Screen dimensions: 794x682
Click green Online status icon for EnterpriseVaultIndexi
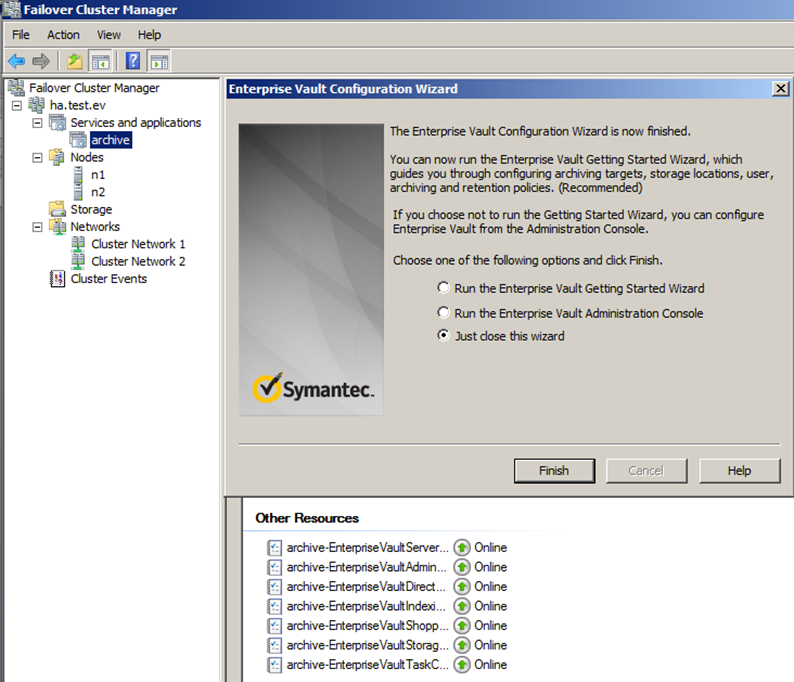461,606
